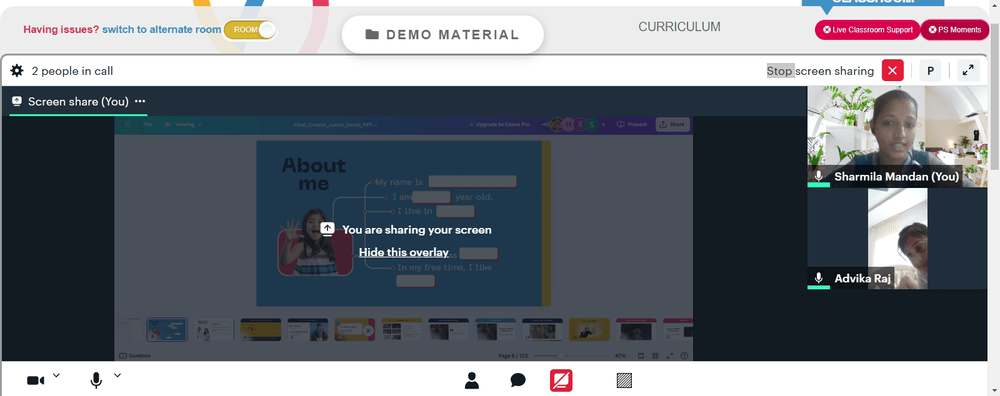Adjust the Canva zoom slider
The image size is (1000, 396).
(571, 355)
